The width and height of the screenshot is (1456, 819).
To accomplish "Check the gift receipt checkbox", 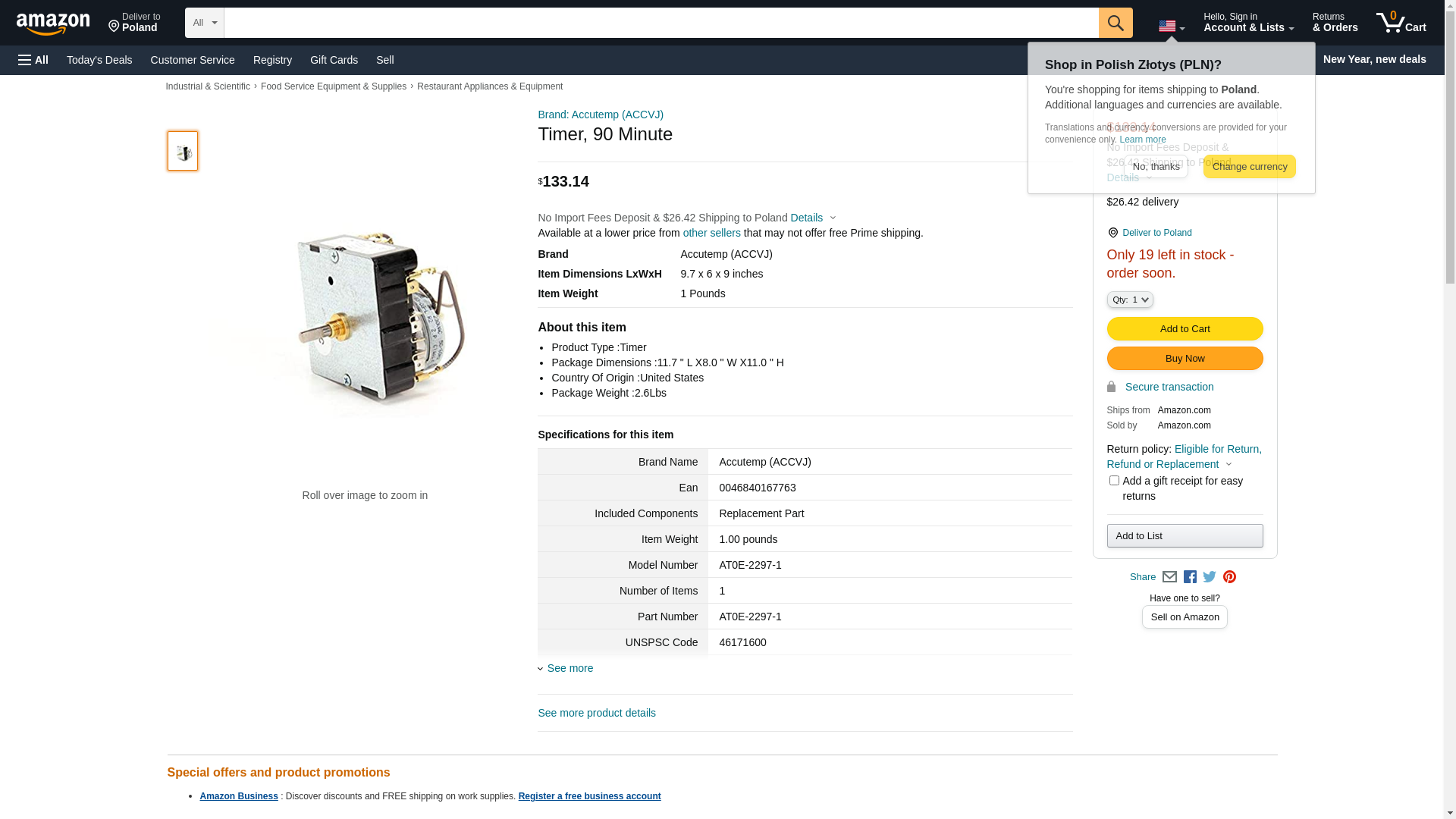I will (1114, 481).
